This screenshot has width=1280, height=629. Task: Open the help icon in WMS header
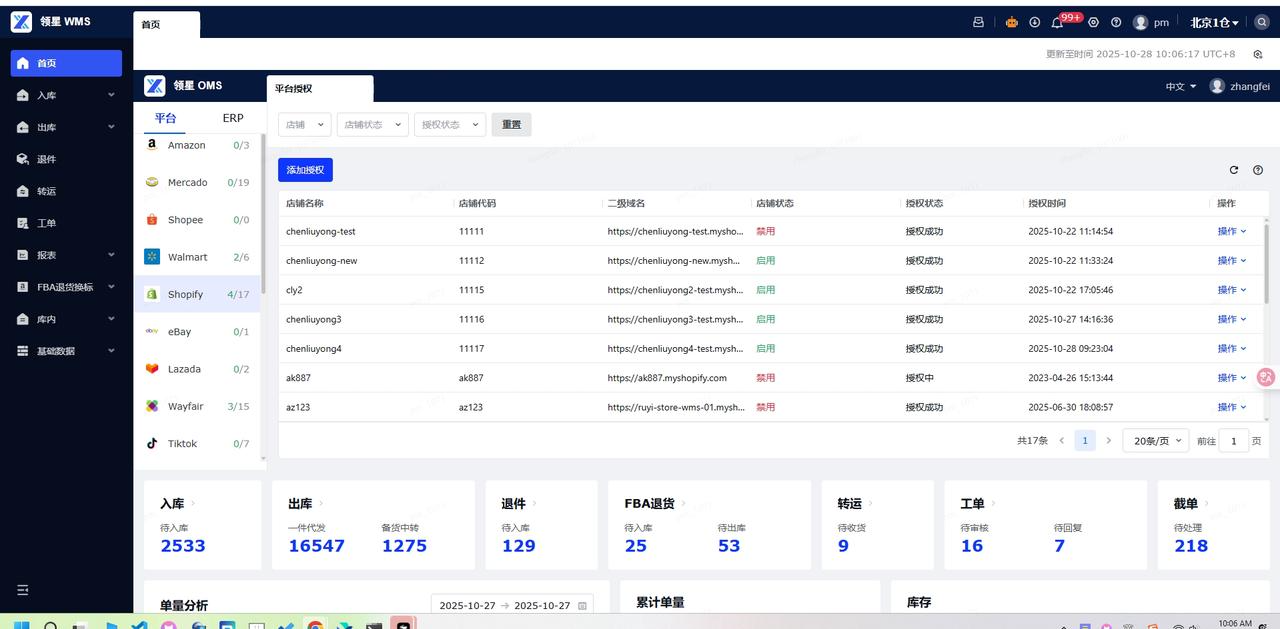coord(1116,22)
